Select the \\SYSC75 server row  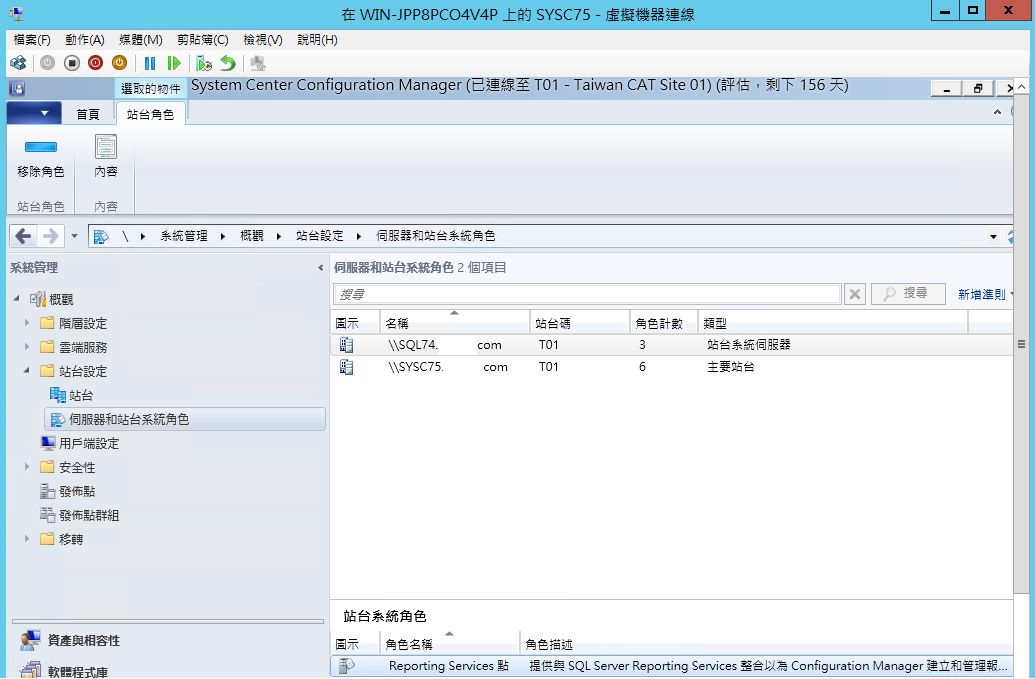coord(671,367)
